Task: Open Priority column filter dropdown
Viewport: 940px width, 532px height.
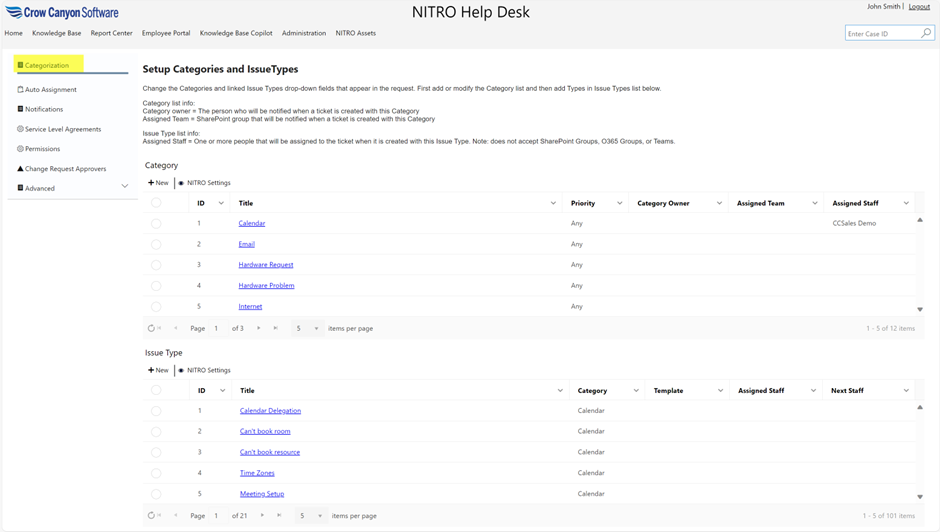Action: tap(619, 203)
